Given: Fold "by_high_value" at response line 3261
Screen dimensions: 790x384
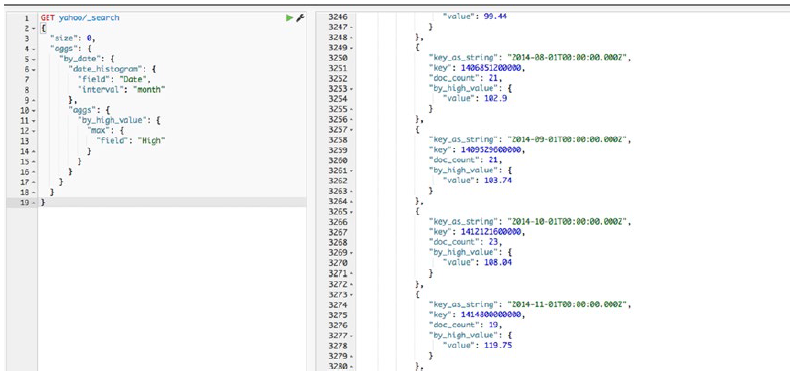Looking at the screenshot, I should point(352,171).
